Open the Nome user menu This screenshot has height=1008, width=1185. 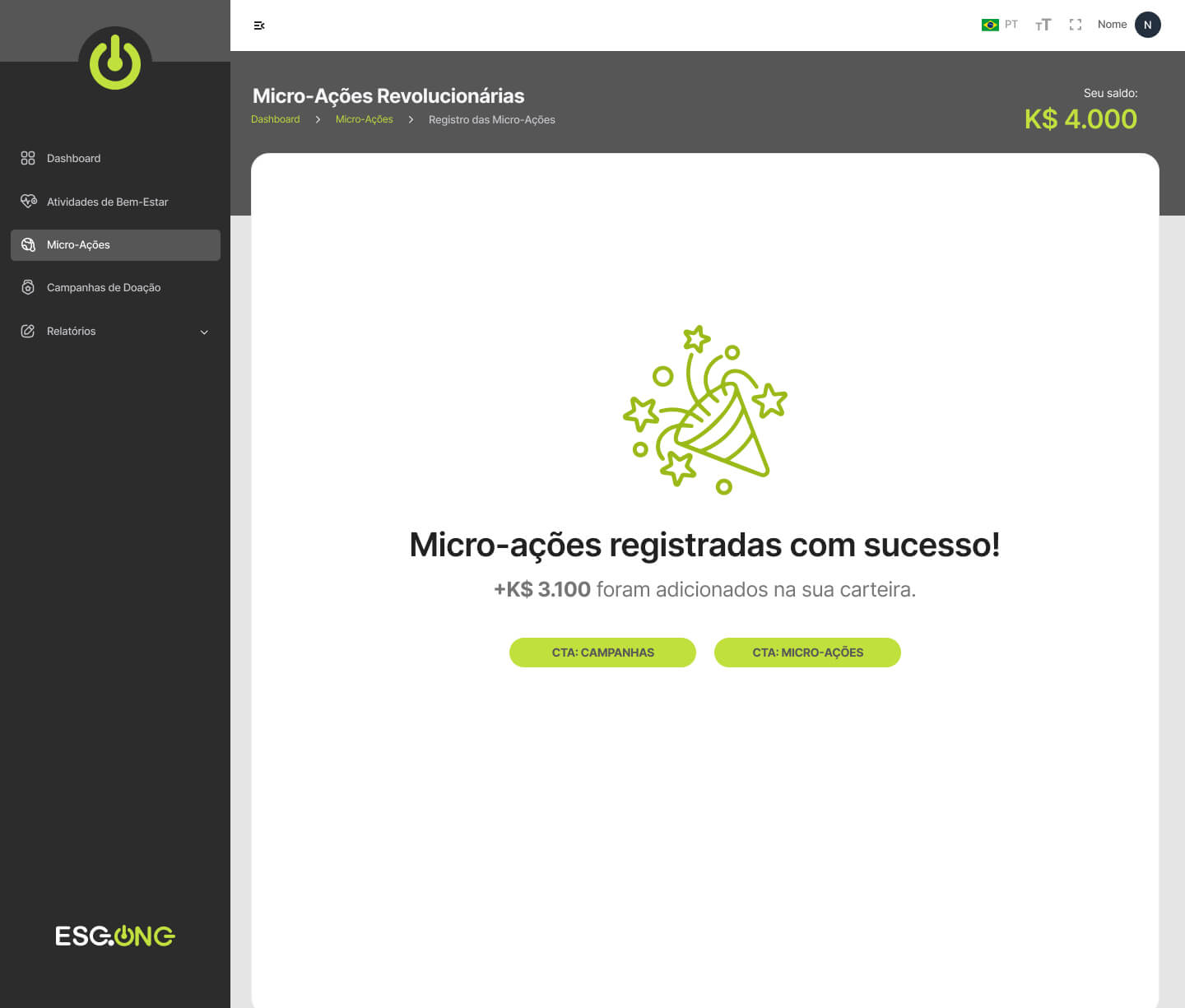[x=1112, y=25]
